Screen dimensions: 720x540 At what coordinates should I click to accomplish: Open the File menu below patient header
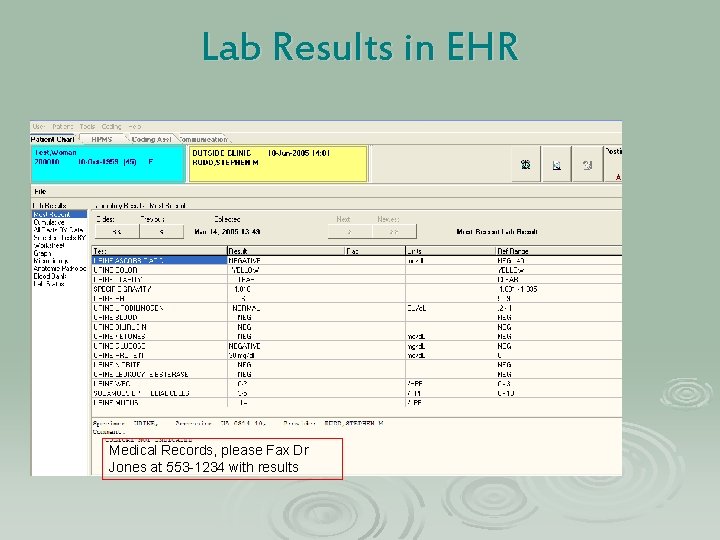point(40,191)
